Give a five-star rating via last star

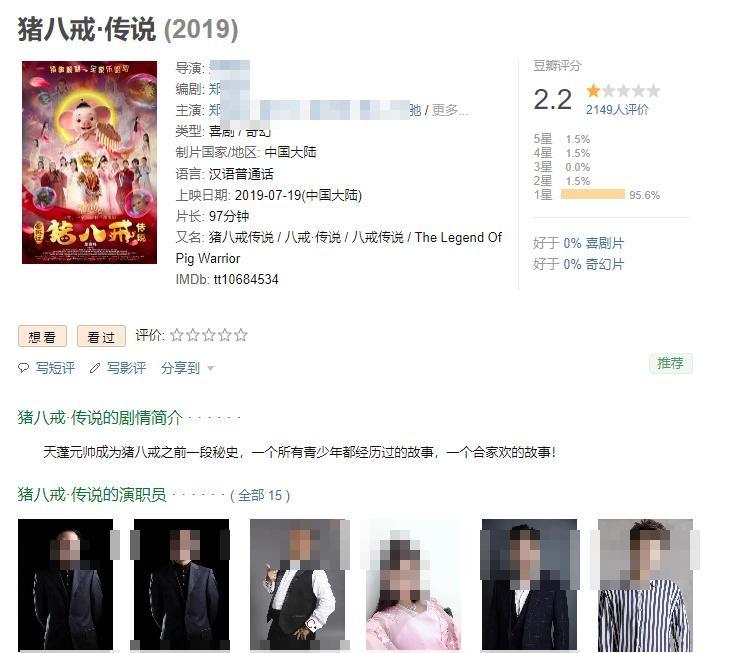(x=241, y=335)
